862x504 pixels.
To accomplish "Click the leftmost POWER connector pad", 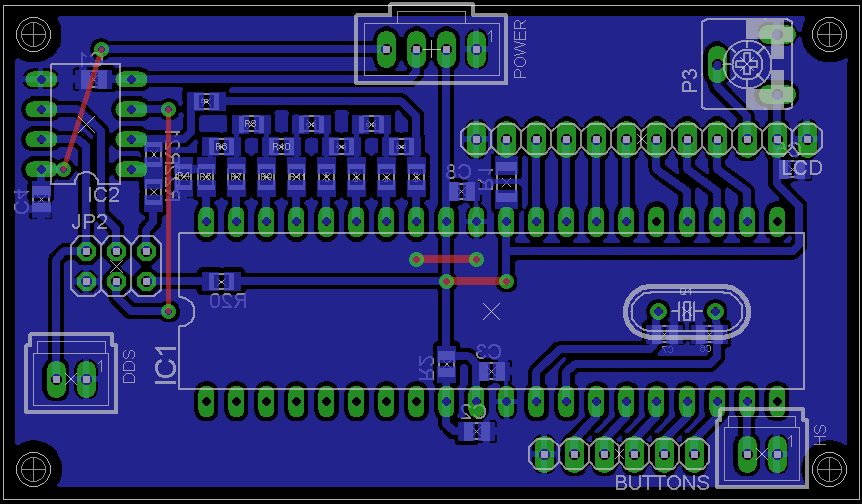I will pyautogui.click(x=386, y=49).
